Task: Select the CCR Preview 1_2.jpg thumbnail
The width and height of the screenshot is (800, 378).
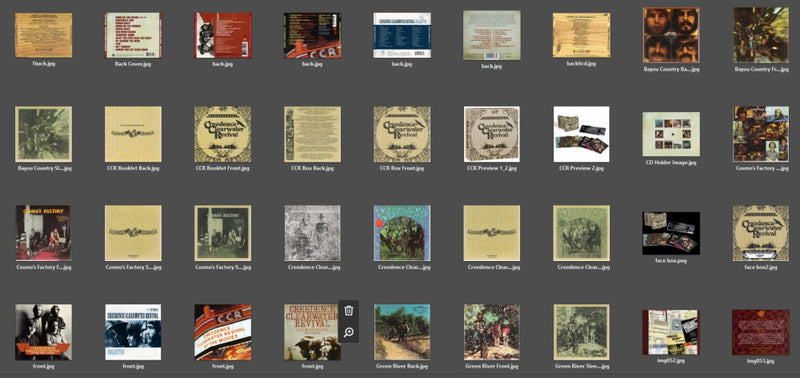Action: (x=492, y=134)
